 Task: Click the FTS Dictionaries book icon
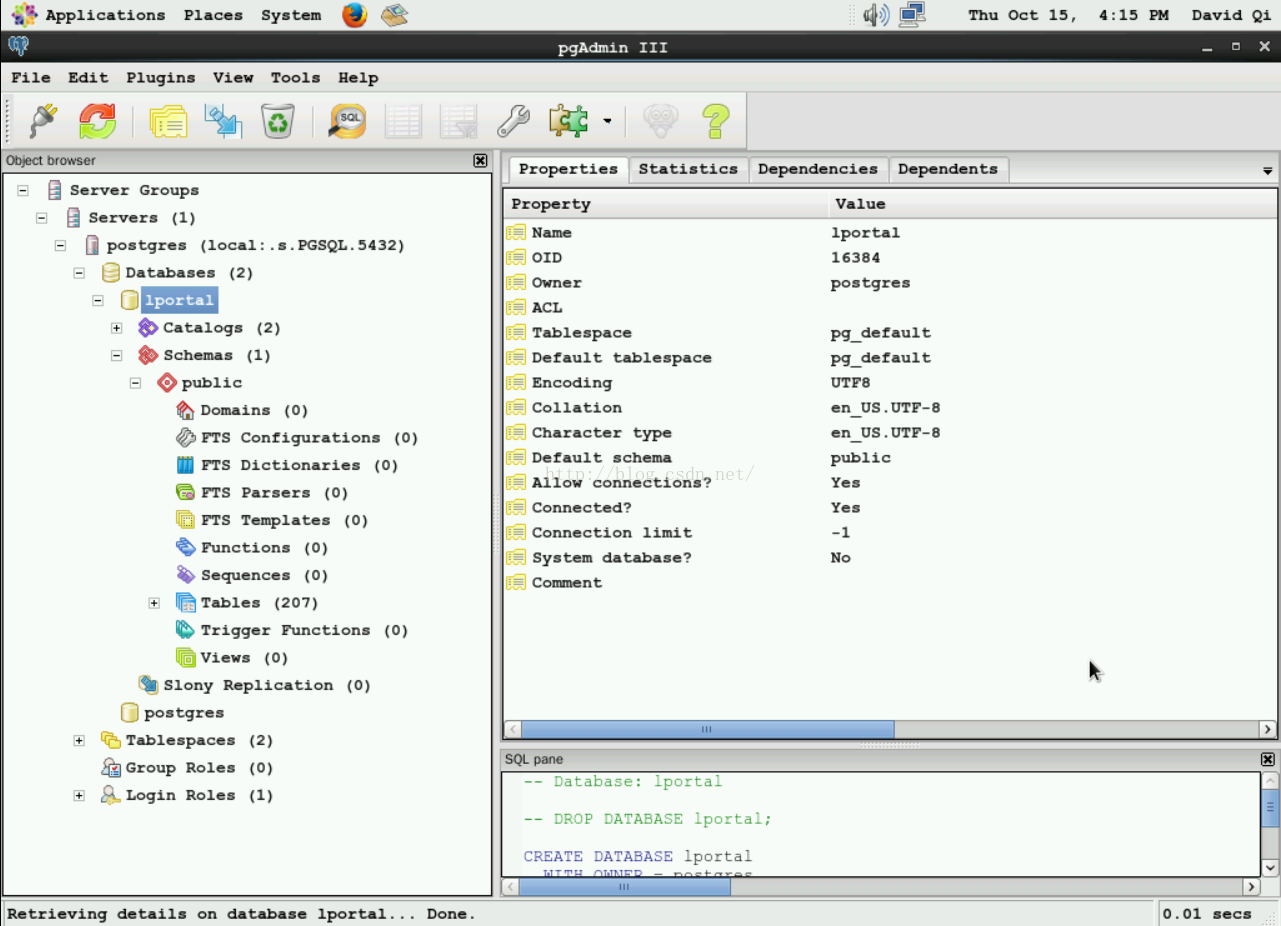coord(185,465)
